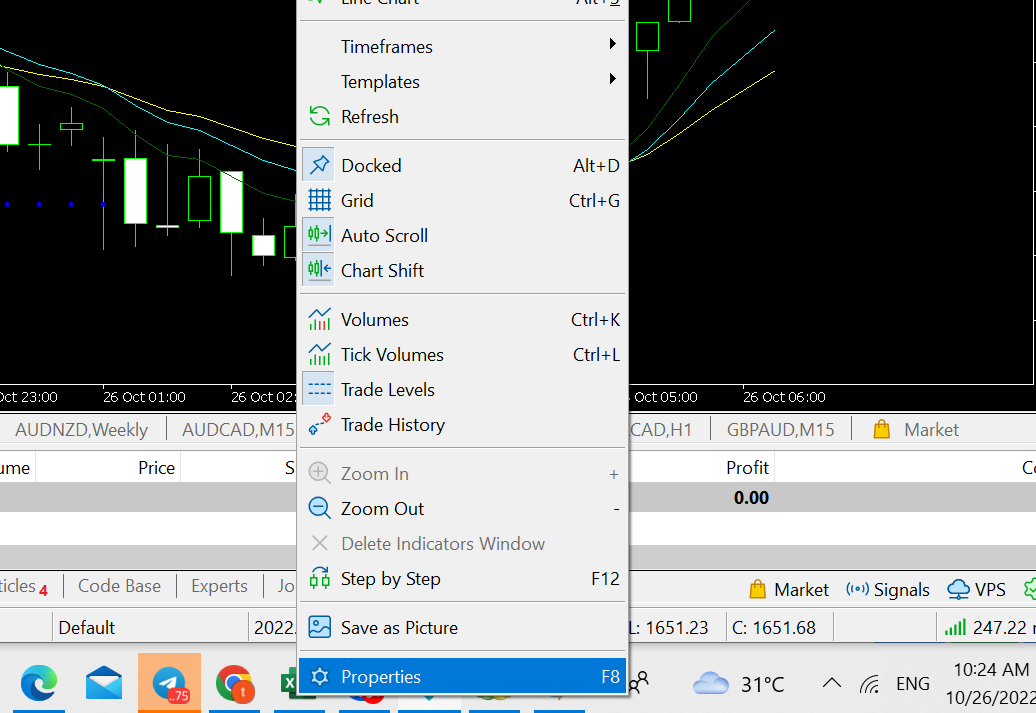
Task: Click the VPS cloud icon
Action: click(960, 589)
